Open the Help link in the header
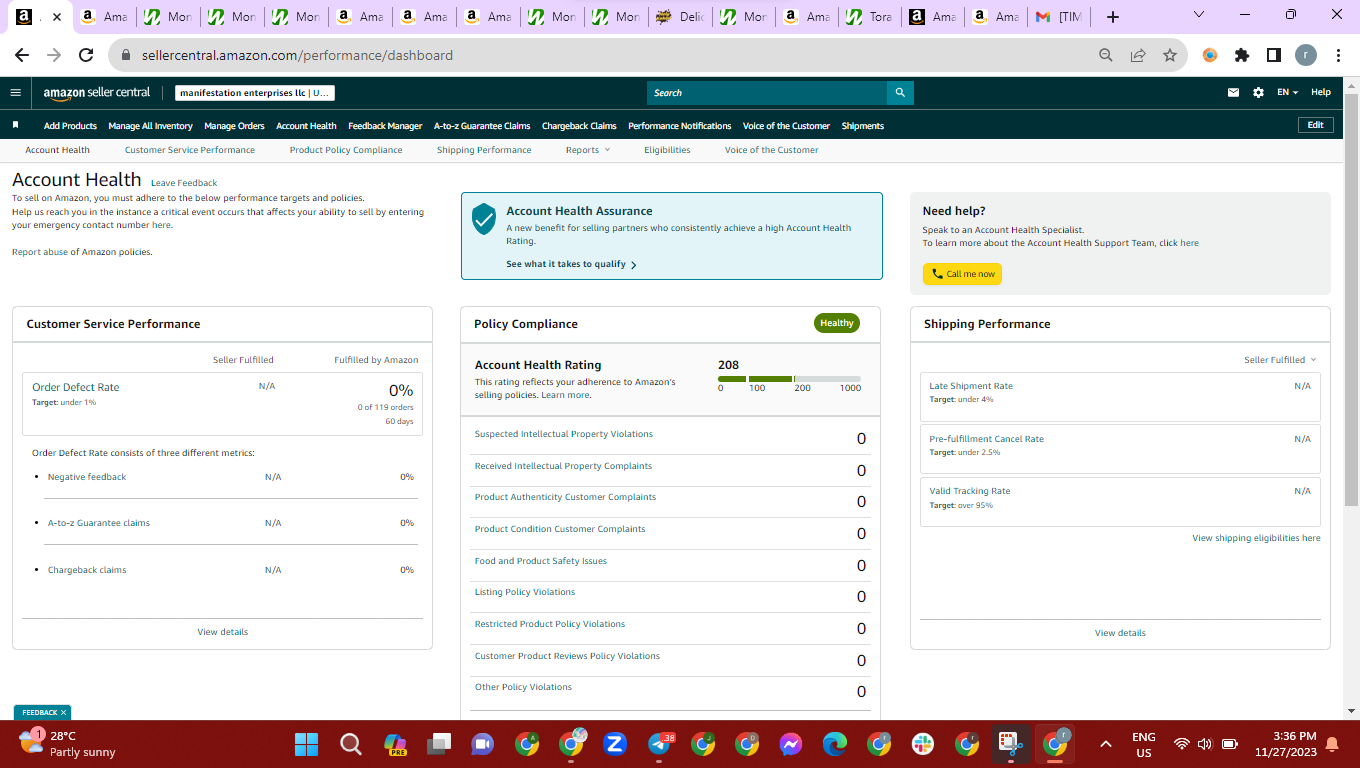 (1321, 93)
